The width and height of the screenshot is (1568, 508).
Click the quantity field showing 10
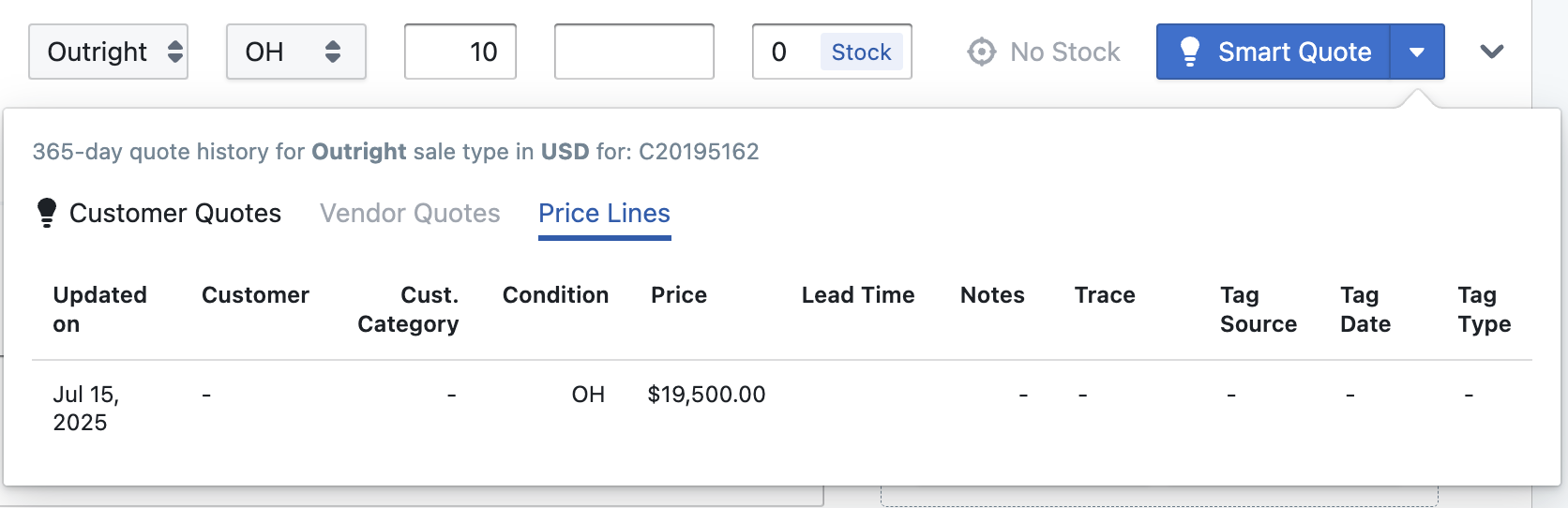click(460, 52)
